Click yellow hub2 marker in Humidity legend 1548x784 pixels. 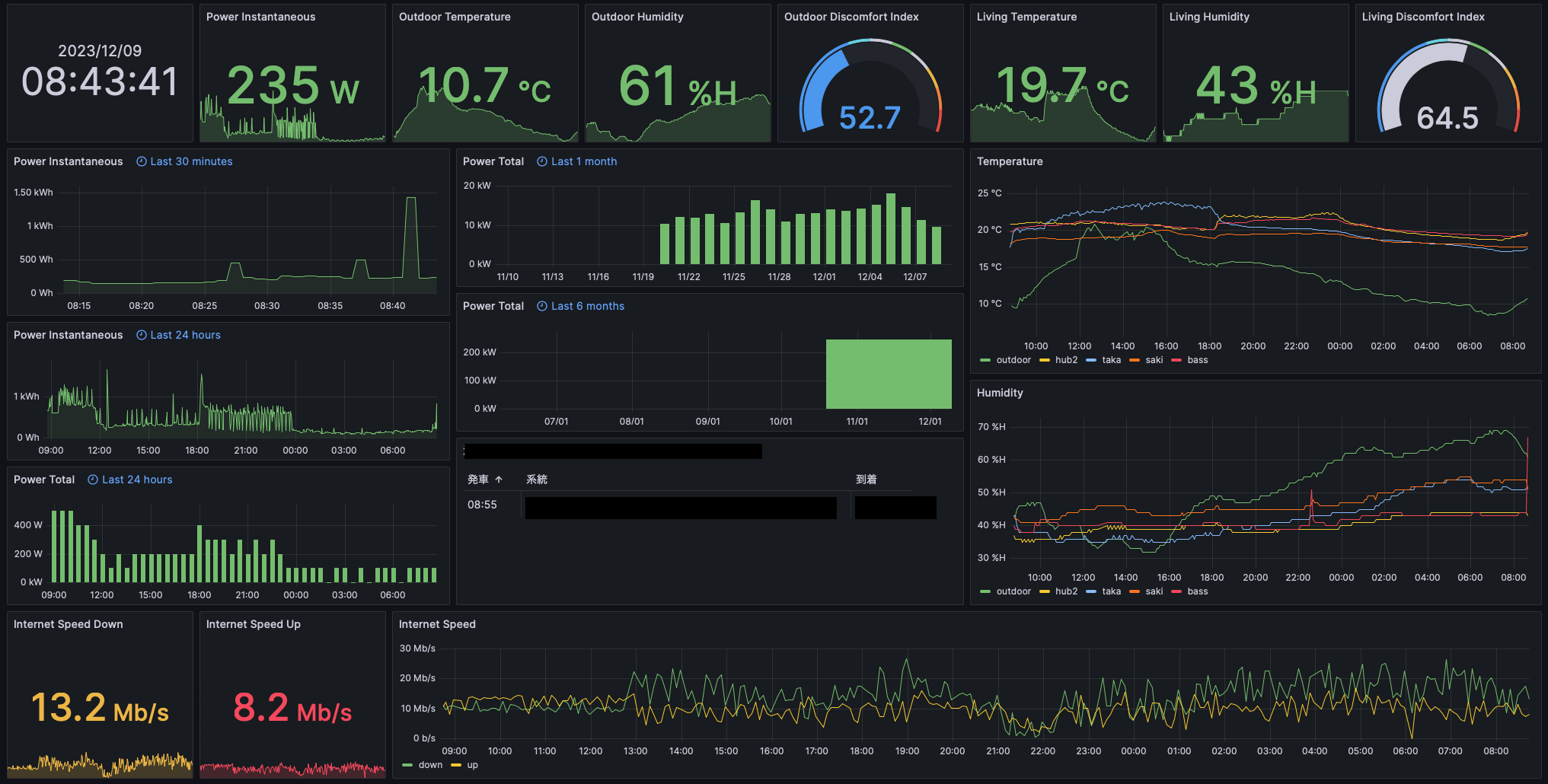point(1045,591)
